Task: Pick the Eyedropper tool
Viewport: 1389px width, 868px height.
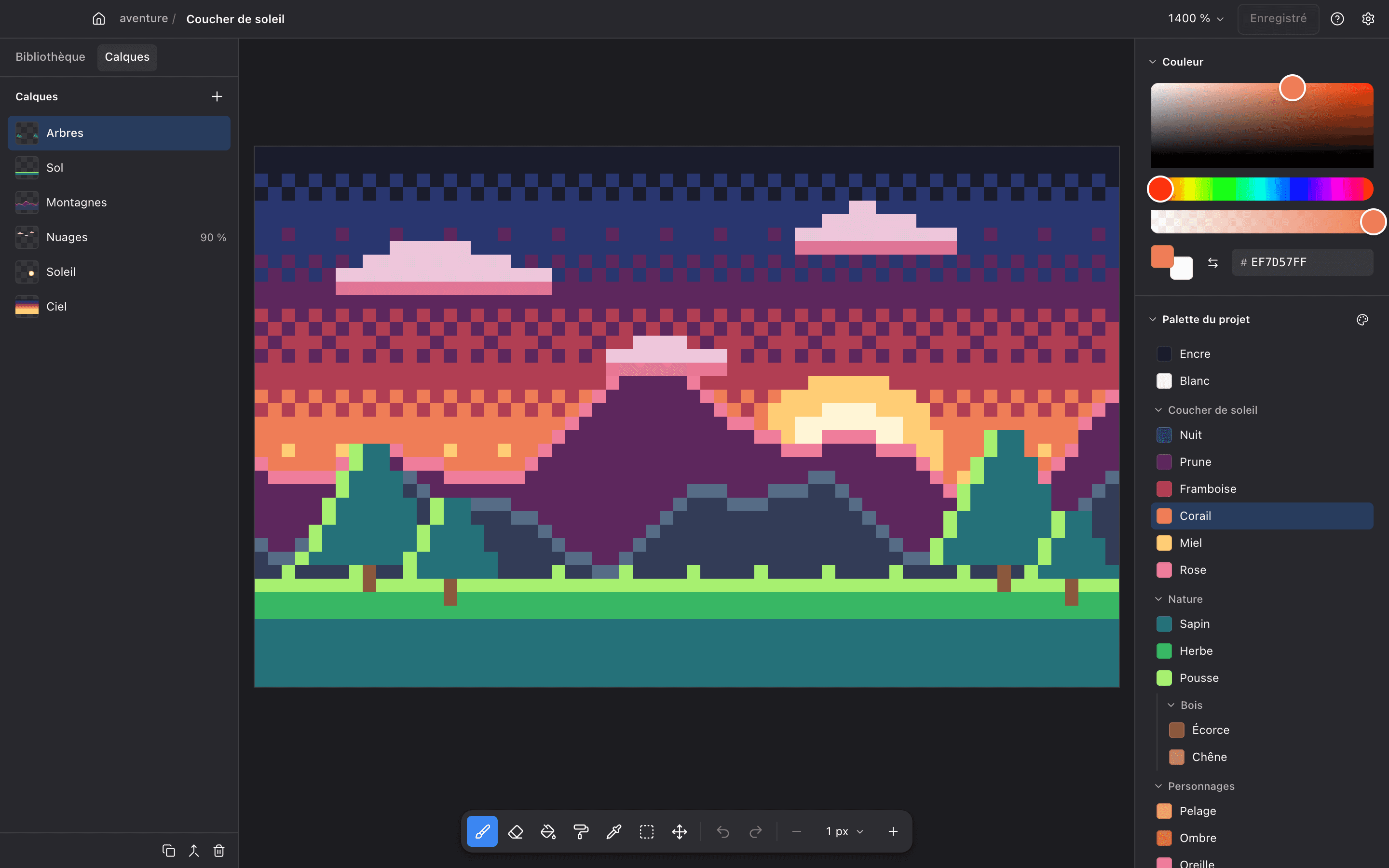Action: [613, 831]
